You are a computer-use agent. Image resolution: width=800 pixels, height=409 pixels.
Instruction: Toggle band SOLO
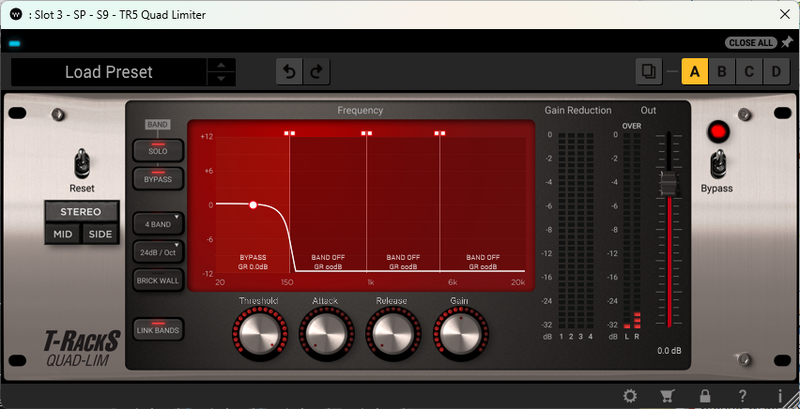click(158, 150)
